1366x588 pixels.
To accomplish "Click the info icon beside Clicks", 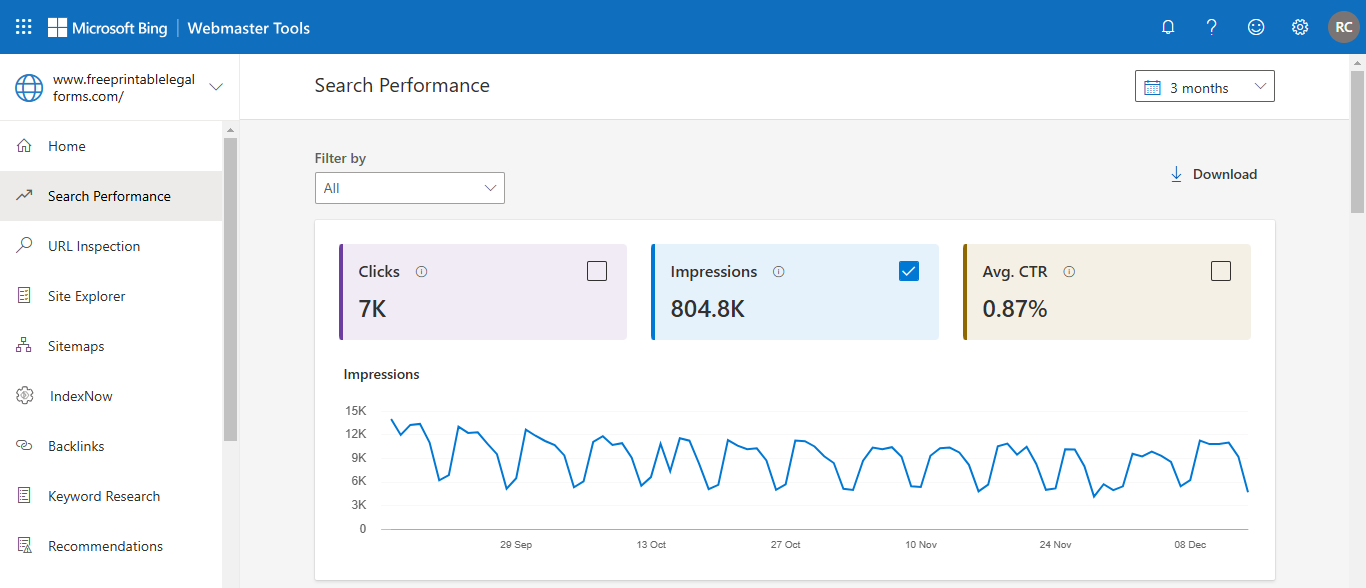I will click(421, 272).
